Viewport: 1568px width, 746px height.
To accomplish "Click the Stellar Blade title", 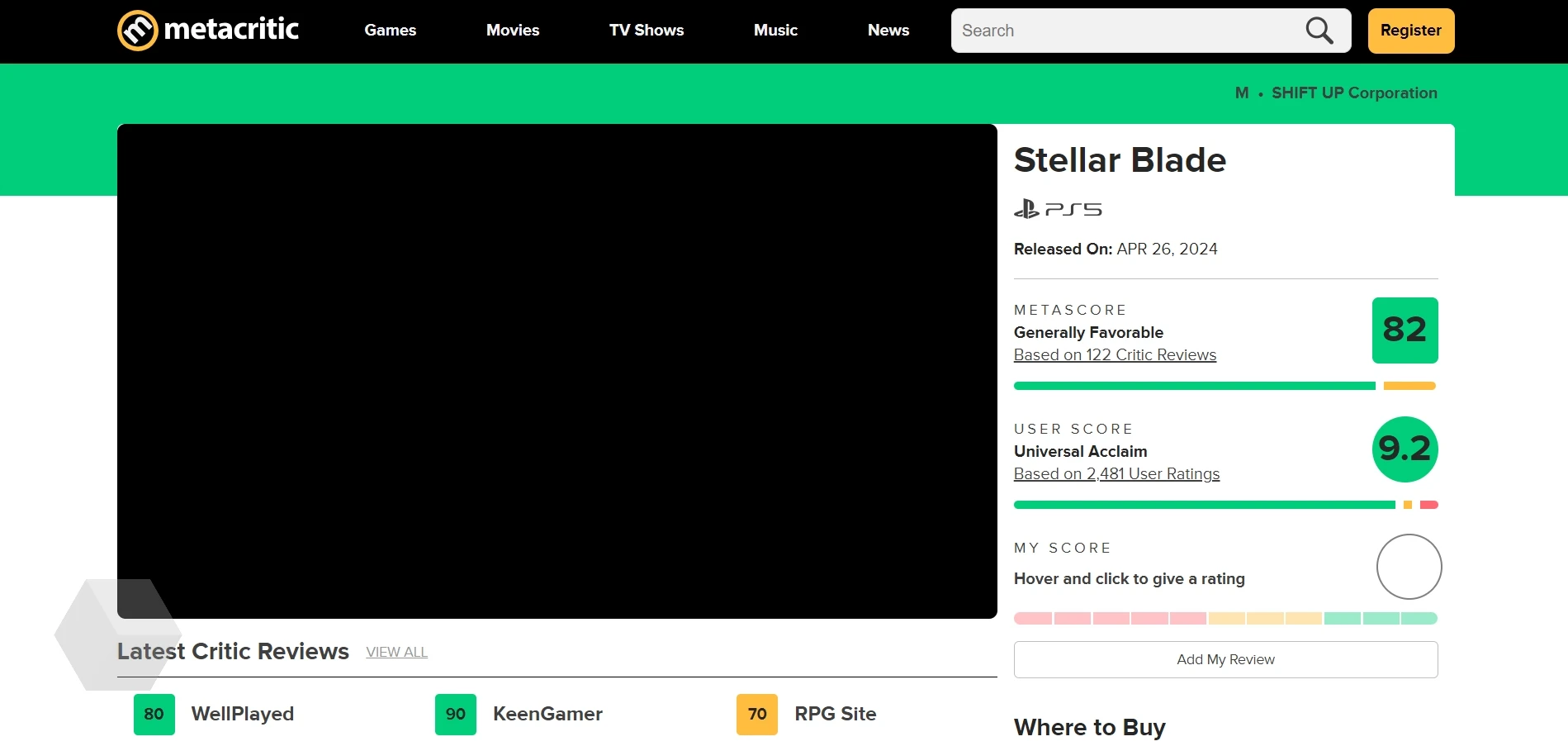I will point(1120,159).
